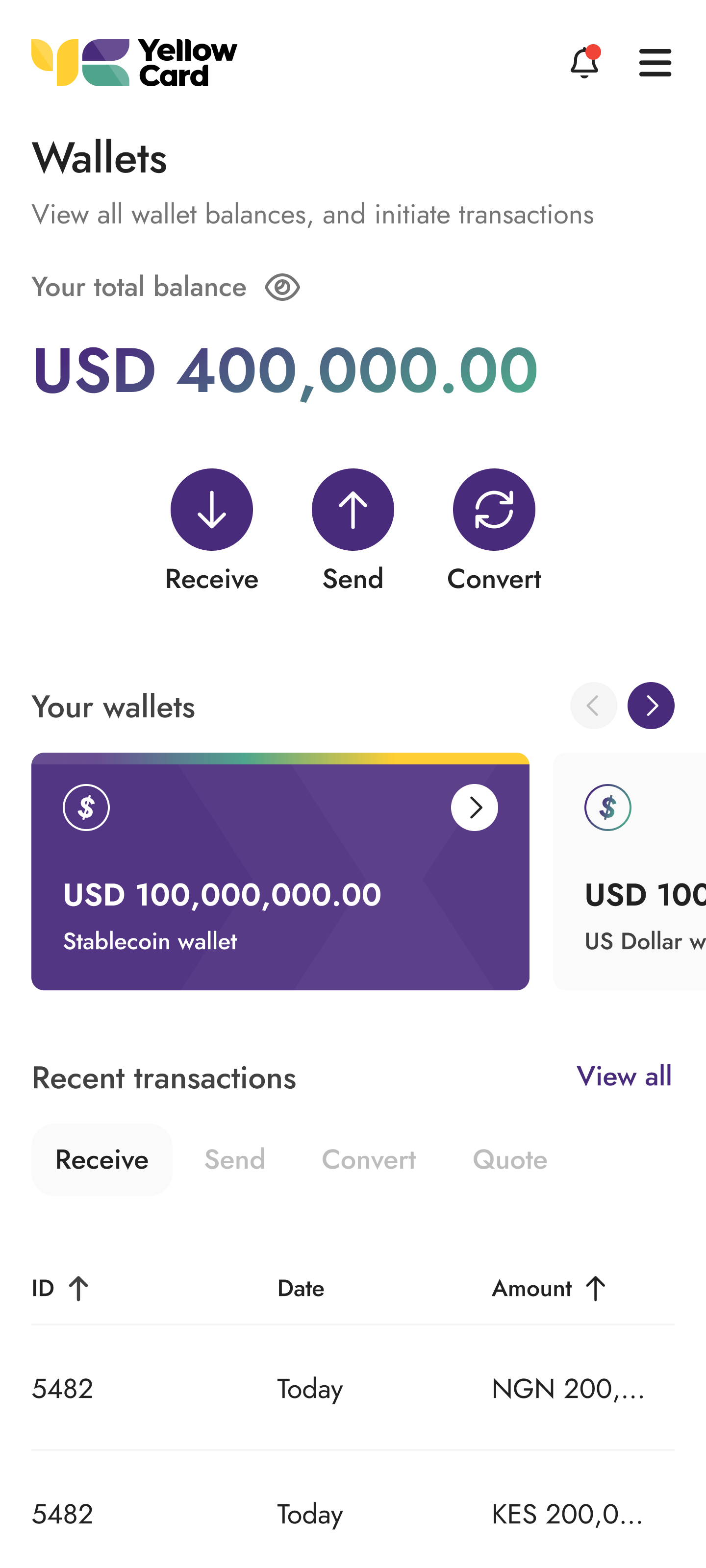Click the Yellow Card logo

(134, 63)
